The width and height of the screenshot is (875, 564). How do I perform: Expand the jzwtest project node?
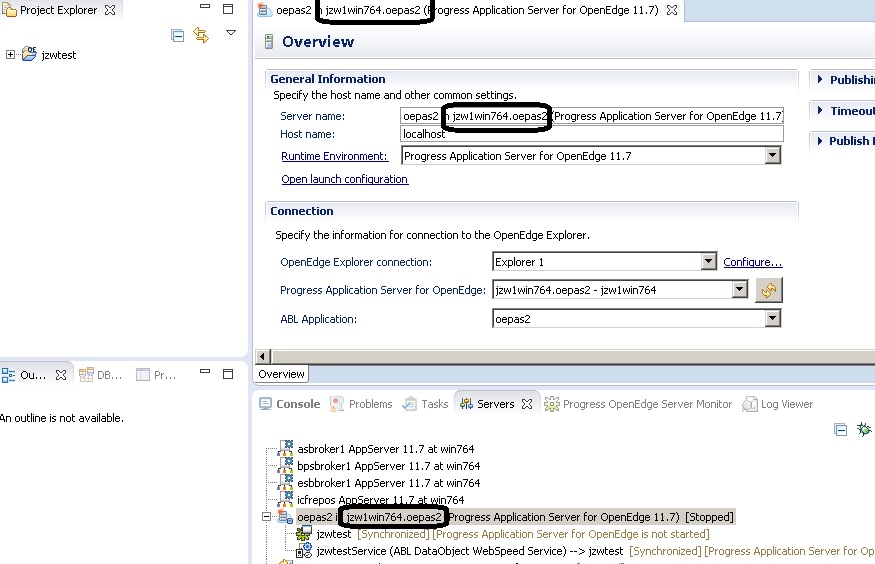[10, 55]
